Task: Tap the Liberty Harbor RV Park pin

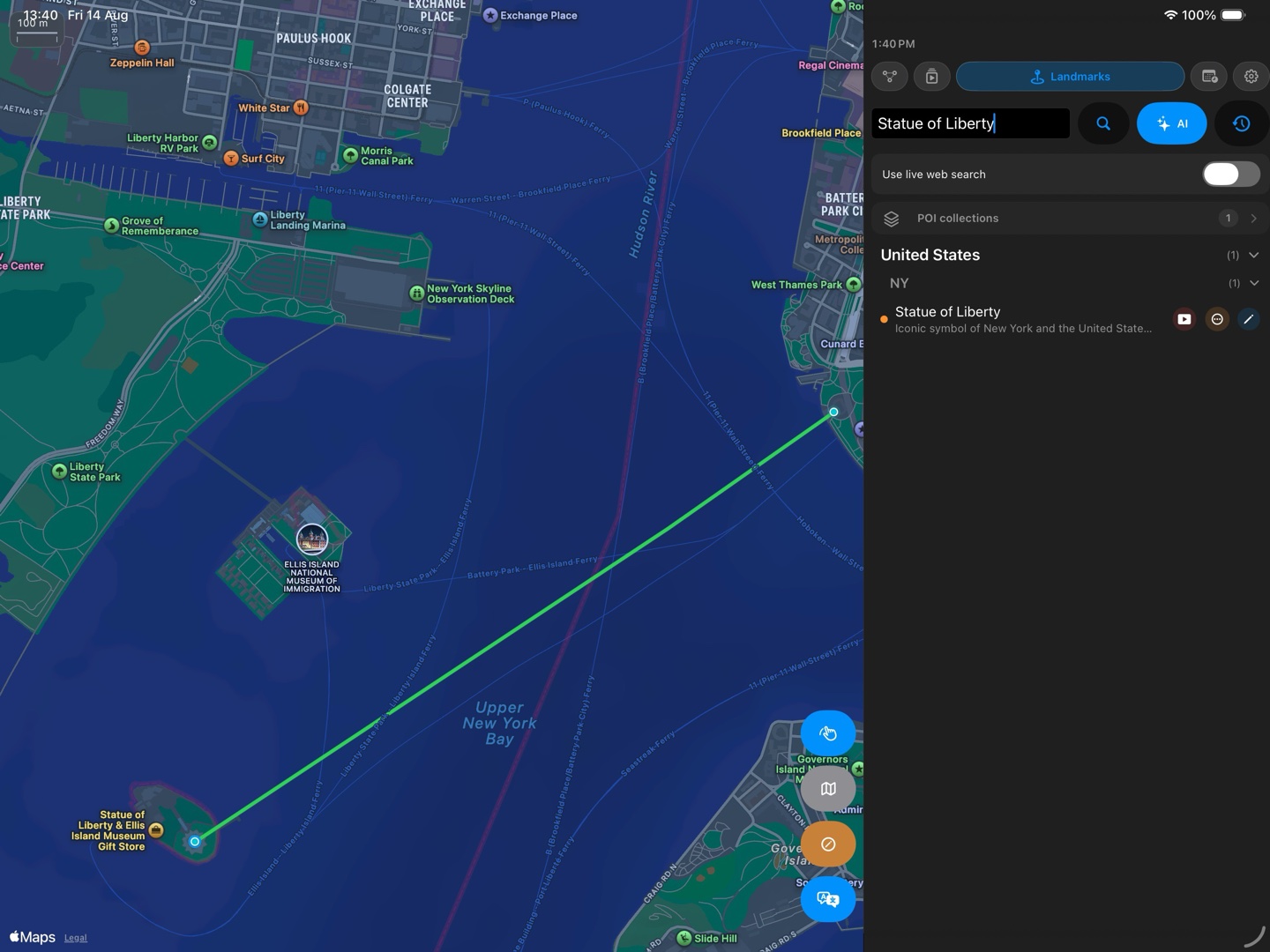Action: pos(209,142)
